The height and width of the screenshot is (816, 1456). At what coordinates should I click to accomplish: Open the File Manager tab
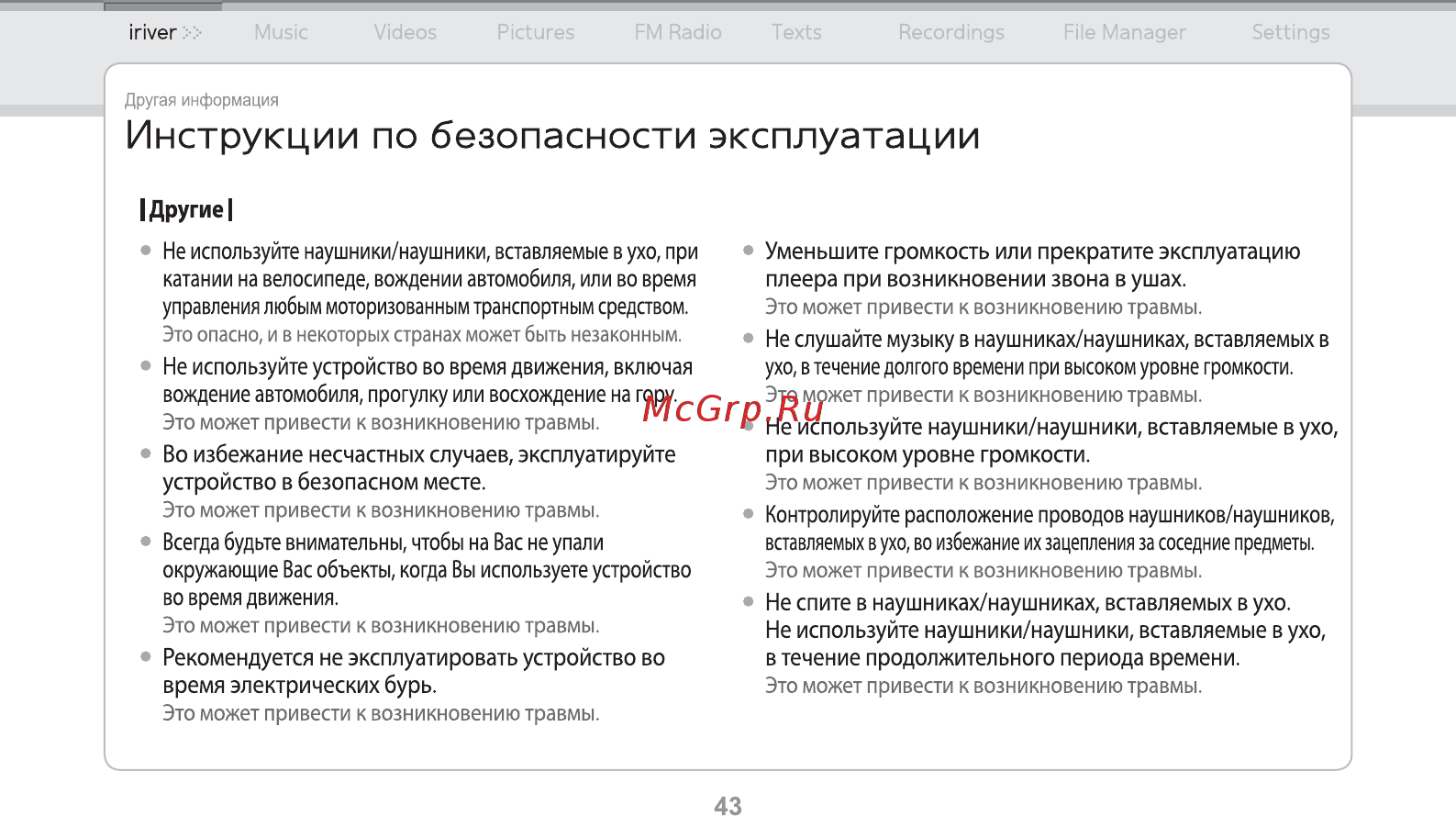[x=1125, y=33]
